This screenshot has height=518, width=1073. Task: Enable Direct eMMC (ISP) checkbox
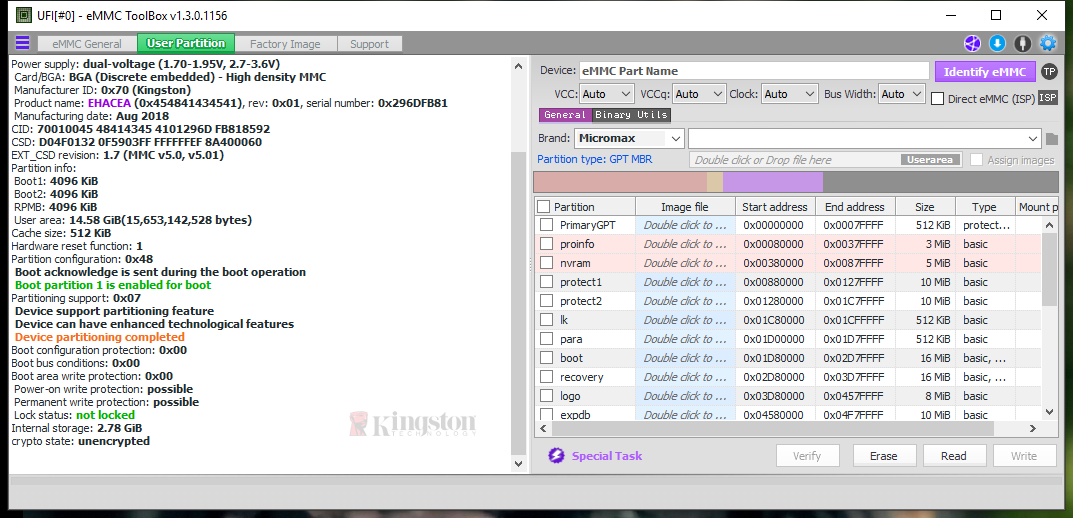pos(938,98)
